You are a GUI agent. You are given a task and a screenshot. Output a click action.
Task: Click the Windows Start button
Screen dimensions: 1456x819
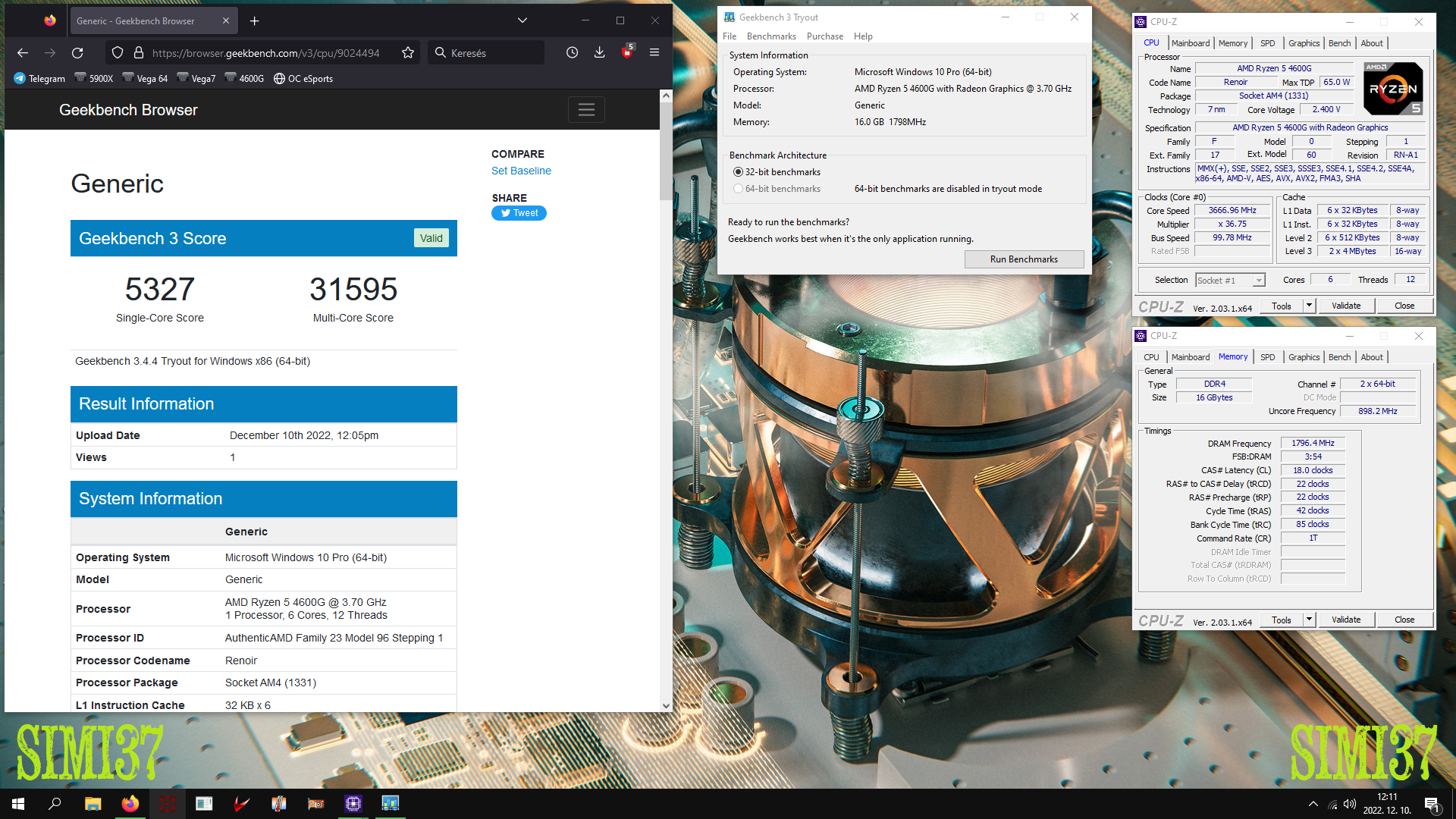coord(18,804)
